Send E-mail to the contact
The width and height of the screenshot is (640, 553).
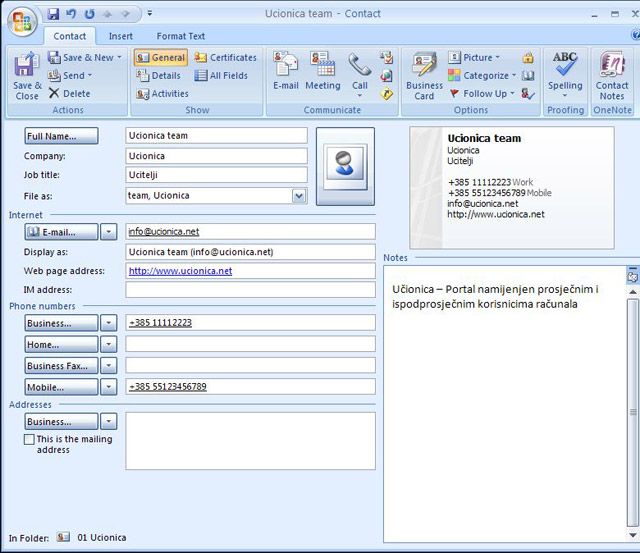(286, 71)
